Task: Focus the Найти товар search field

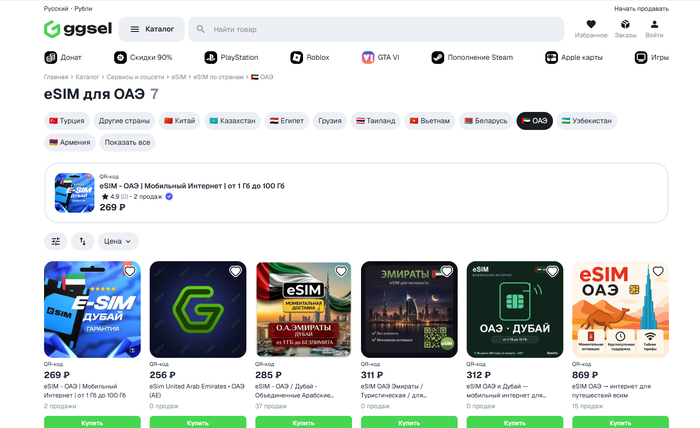Action: click(376, 29)
